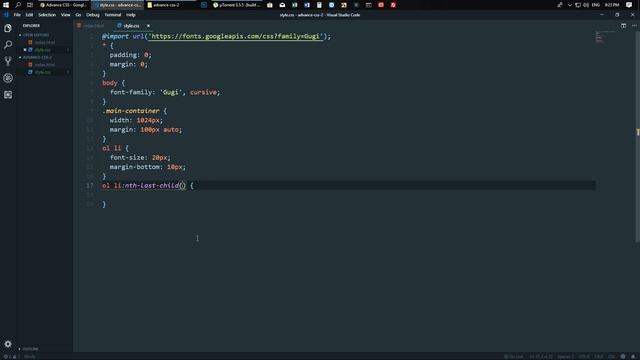Open the Help menu
The width and height of the screenshot is (640, 360).
(131, 15)
